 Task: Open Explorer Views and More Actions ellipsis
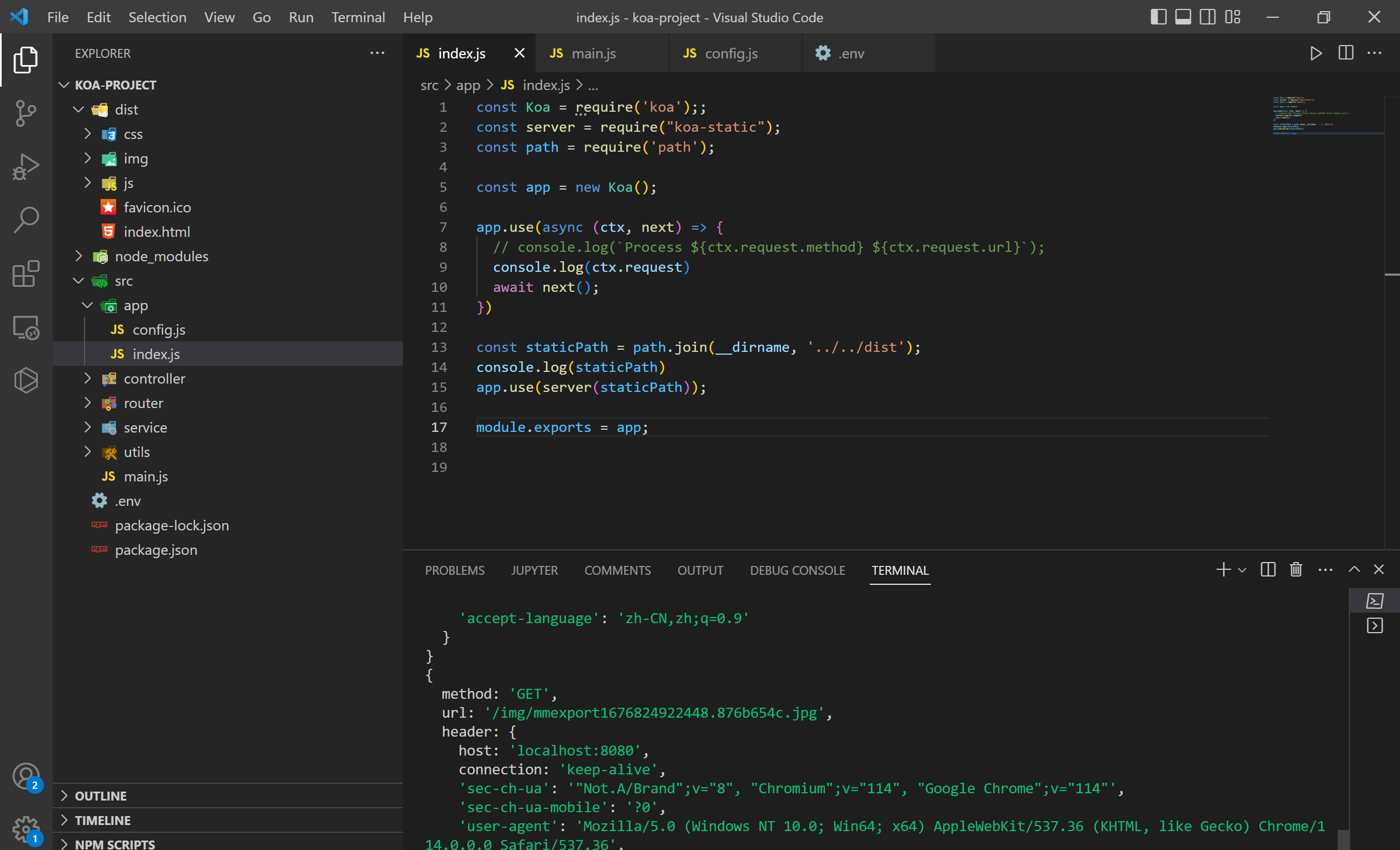pyautogui.click(x=377, y=53)
